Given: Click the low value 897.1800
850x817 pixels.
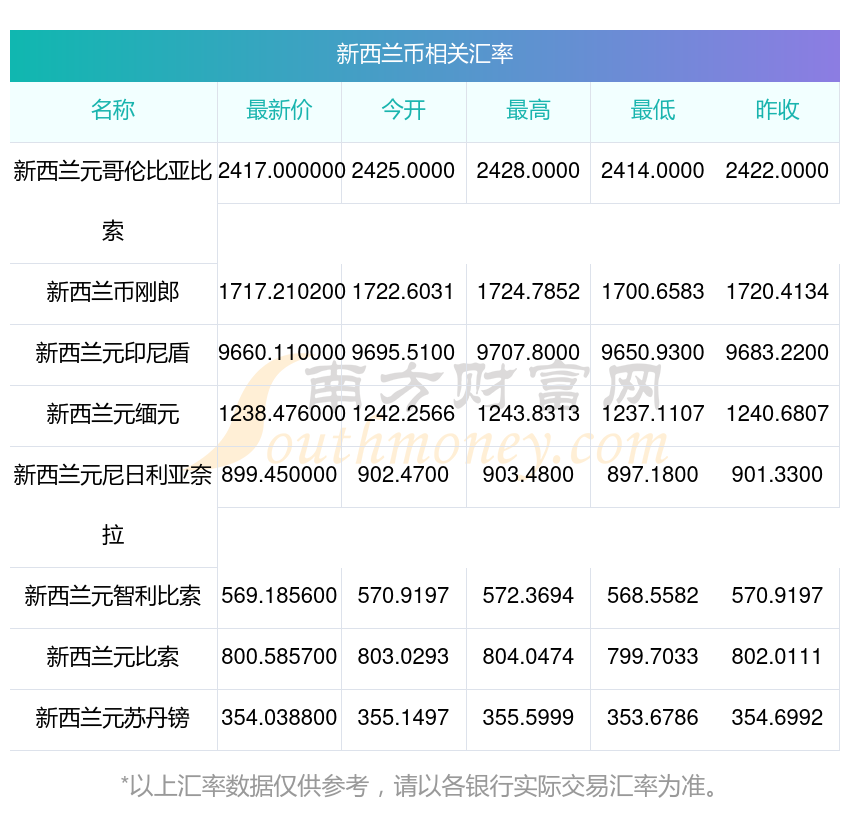Looking at the screenshot, I should click(x=653, y=474).
